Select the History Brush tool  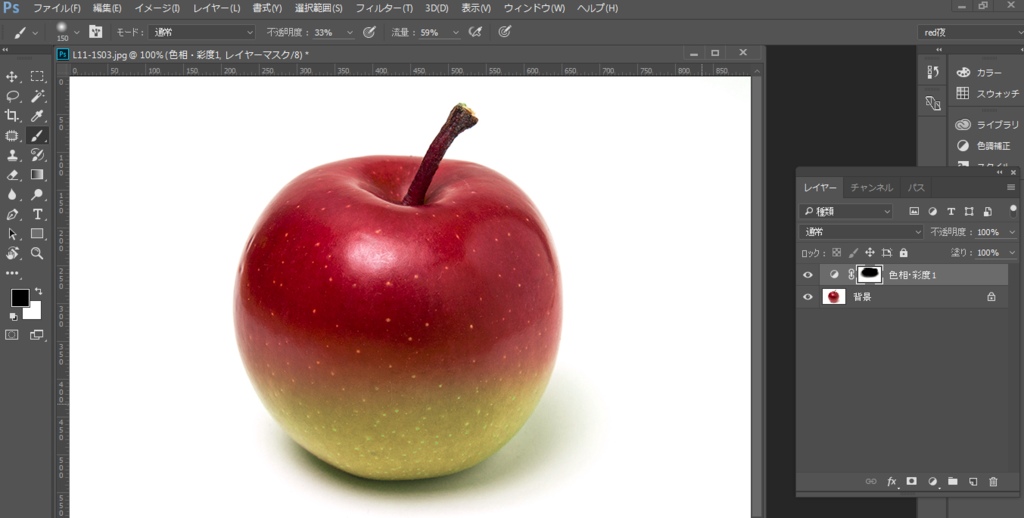tap(37, 155)
